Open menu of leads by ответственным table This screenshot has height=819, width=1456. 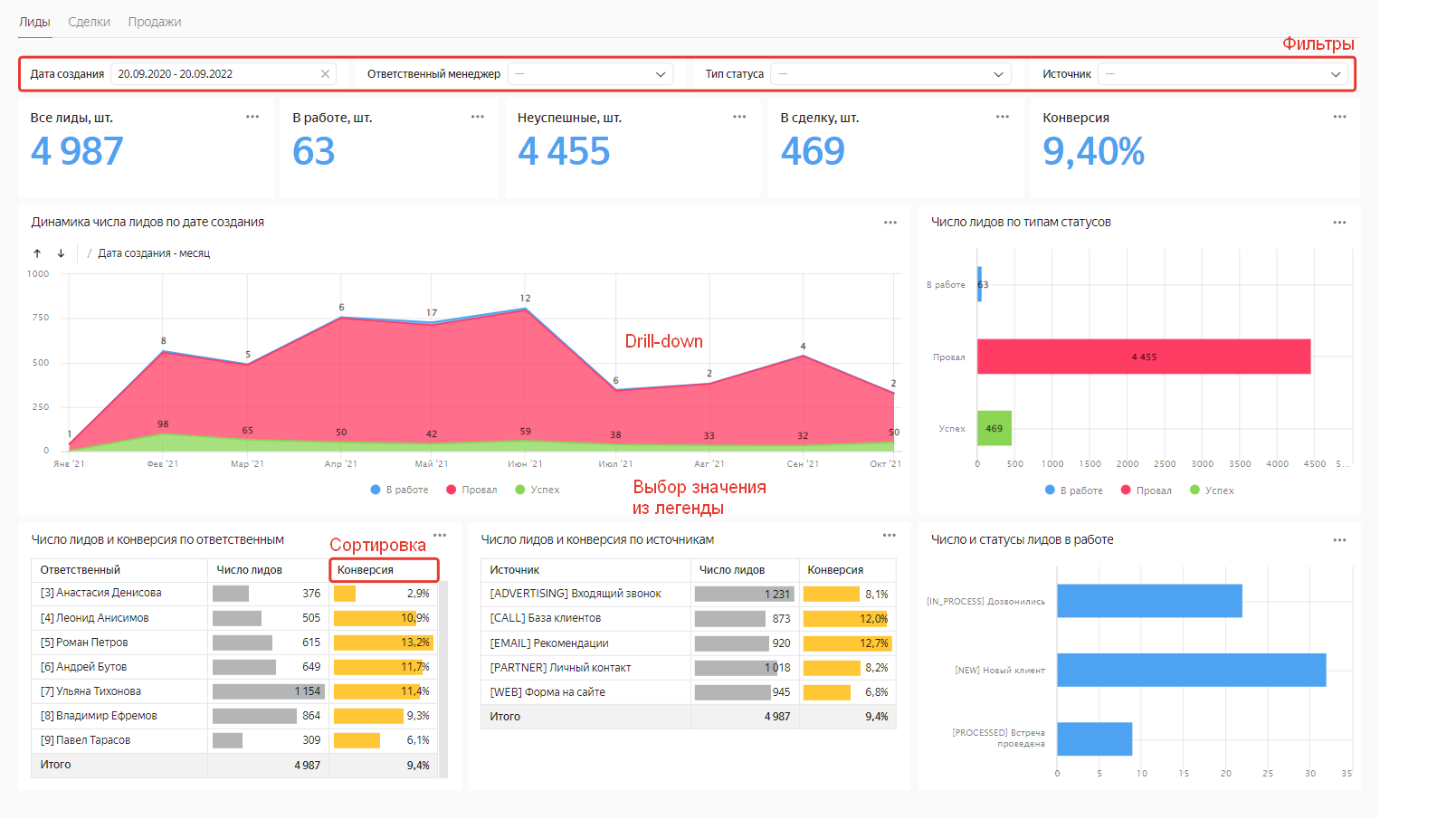point(440,535)
